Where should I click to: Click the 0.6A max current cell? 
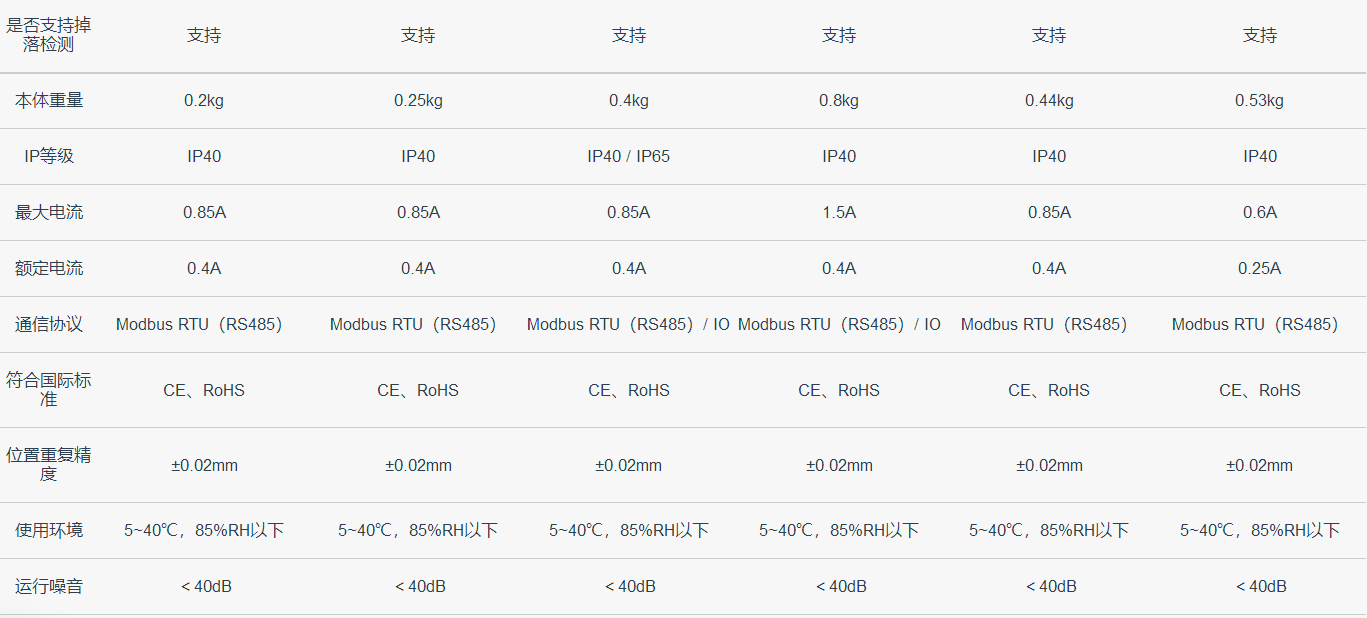(1259, 212)
